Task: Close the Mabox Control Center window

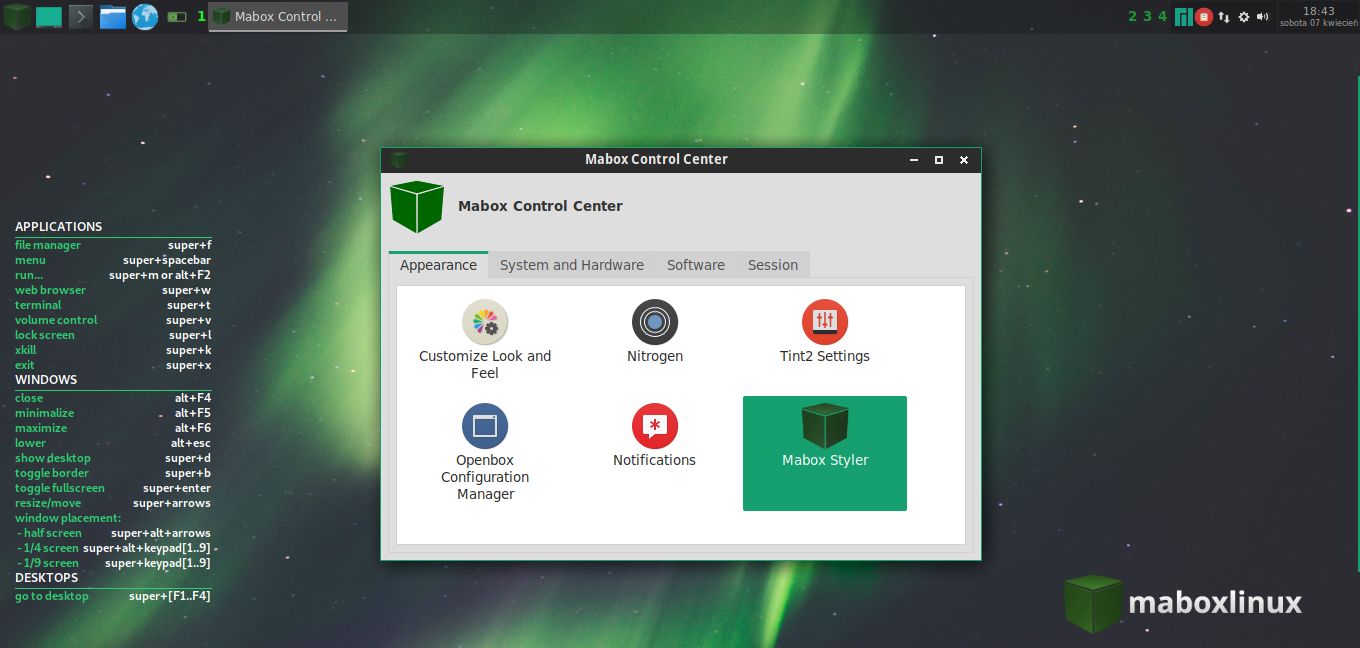Action: pos(964,160)
